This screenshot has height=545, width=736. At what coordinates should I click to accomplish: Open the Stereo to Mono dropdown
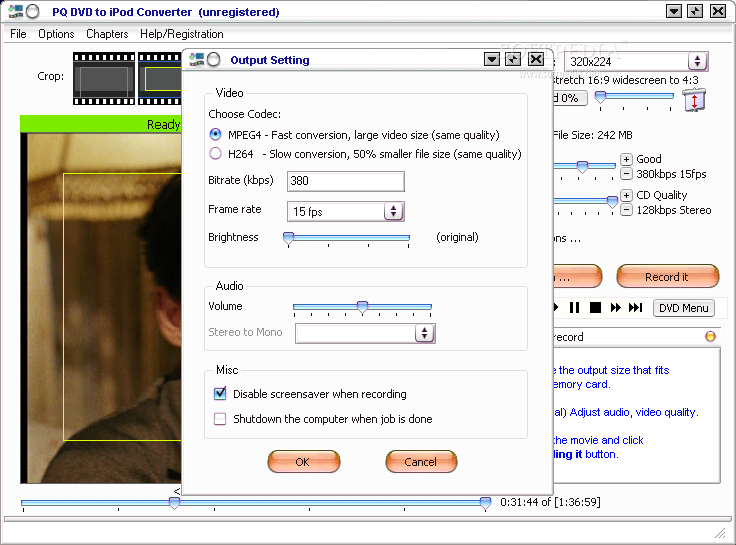(424, 333)
